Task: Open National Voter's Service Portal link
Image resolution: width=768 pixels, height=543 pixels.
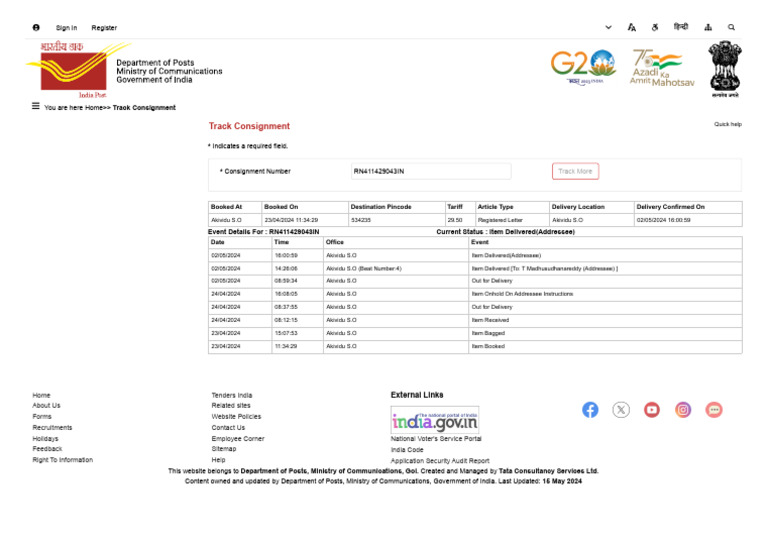Action: click(x=436, y=439)
